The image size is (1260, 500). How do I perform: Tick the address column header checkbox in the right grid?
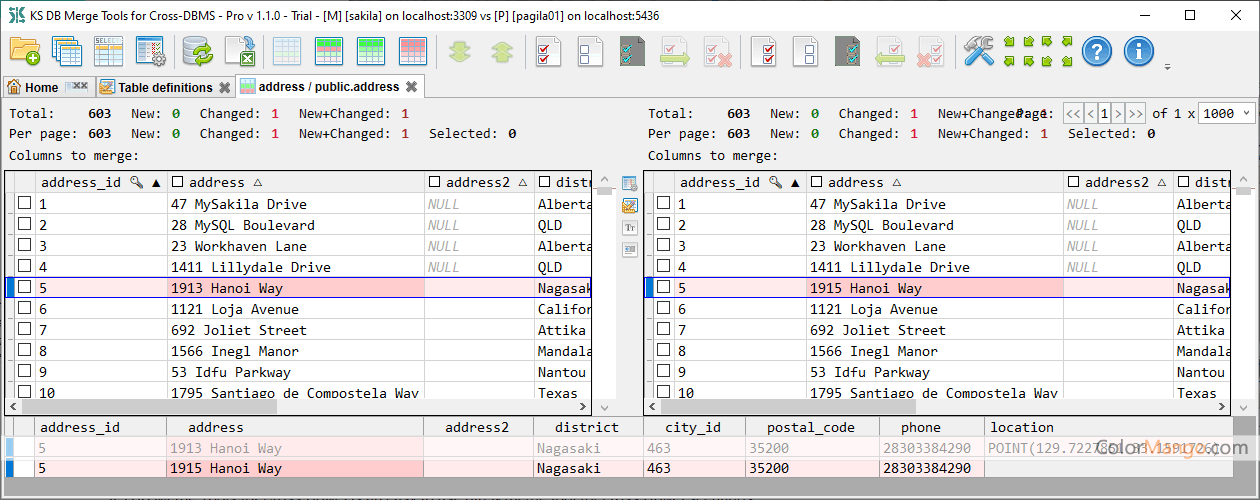coord(817,182)
